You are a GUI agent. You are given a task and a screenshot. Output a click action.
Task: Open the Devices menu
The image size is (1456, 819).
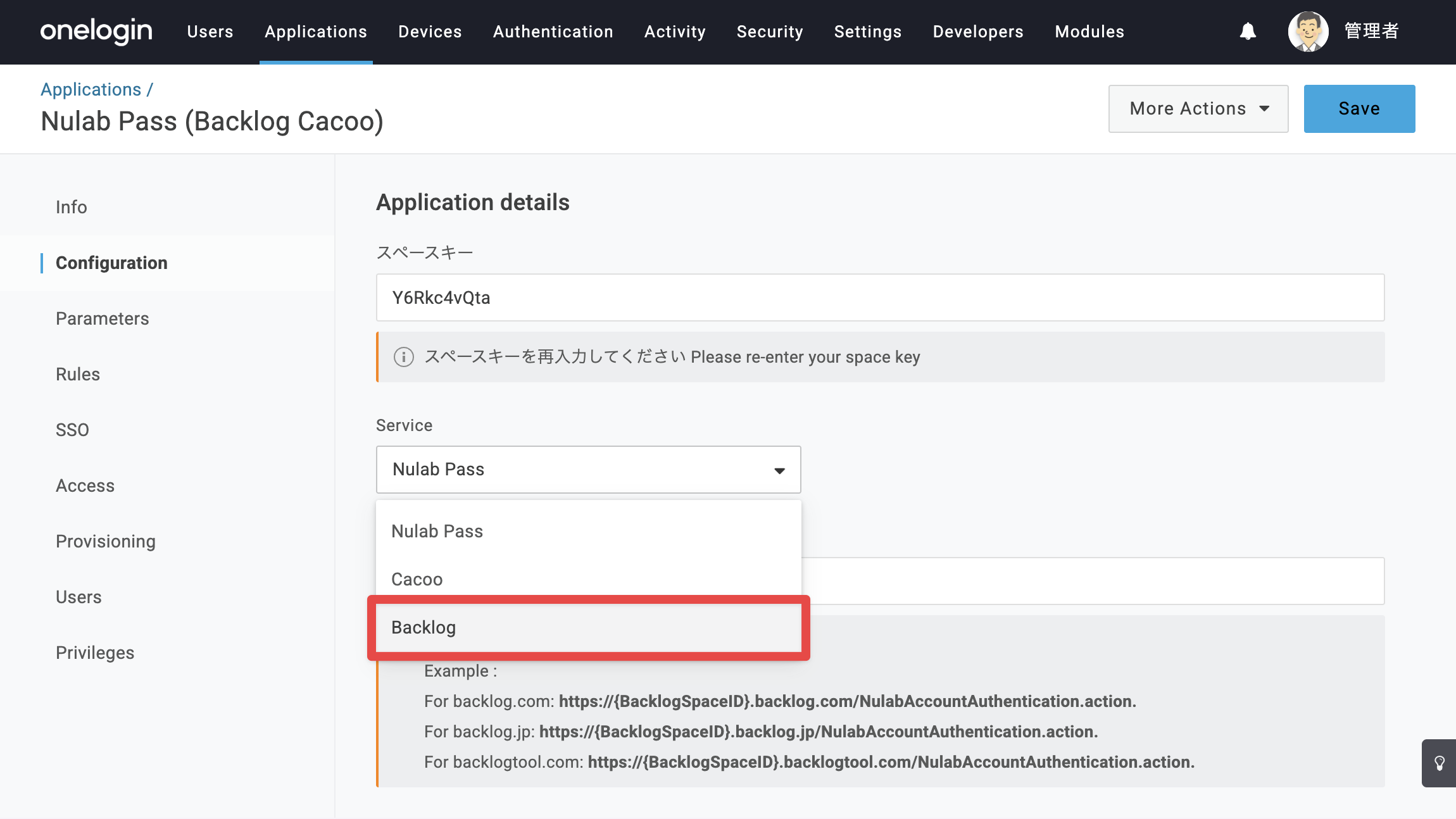tap(430, 32)
